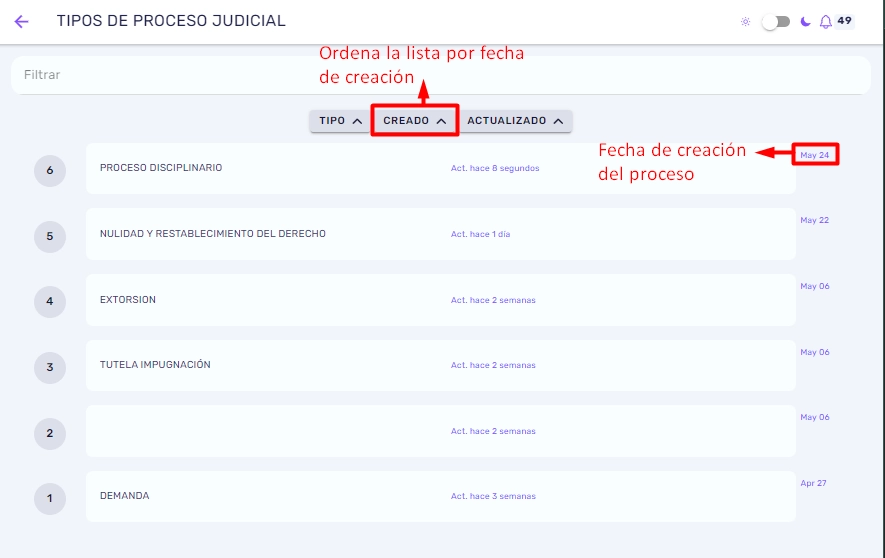
Task: Click 'Act. hace 2 semanas' in TUTELA row
Action: (493, 365)
